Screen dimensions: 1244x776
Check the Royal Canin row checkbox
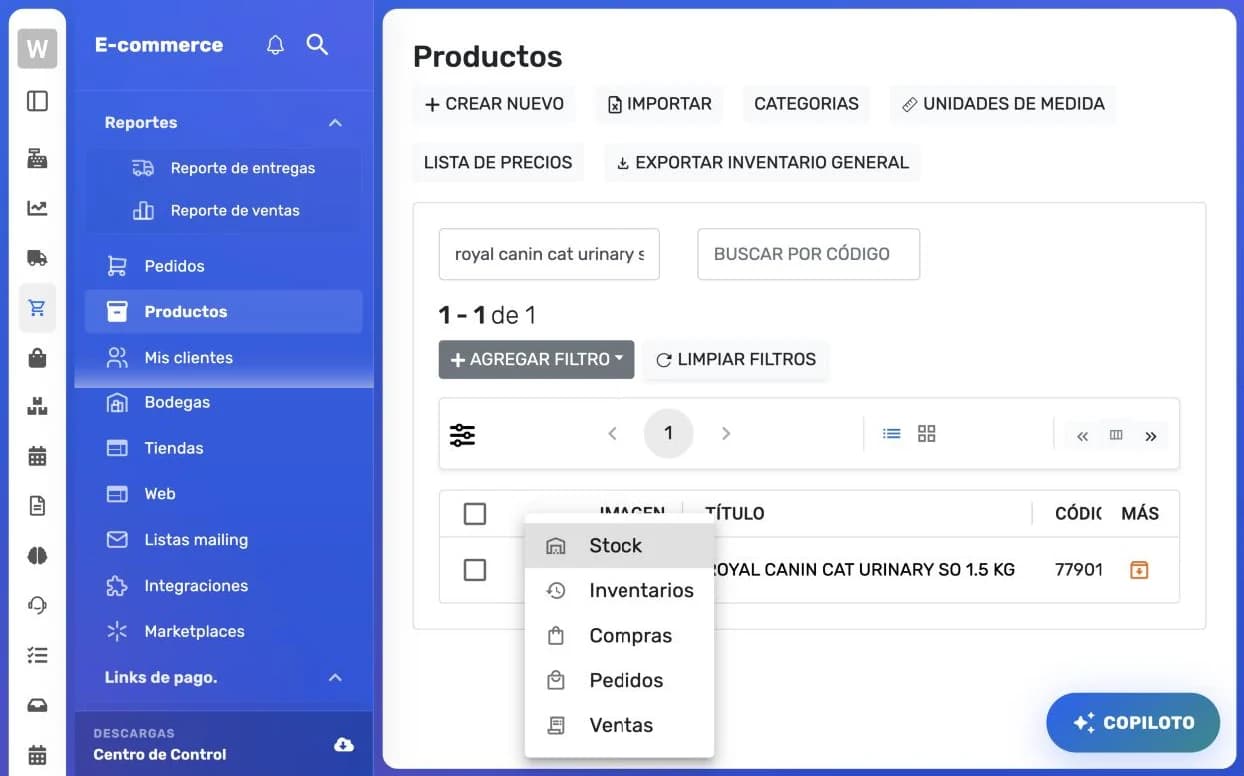point(475,570)
